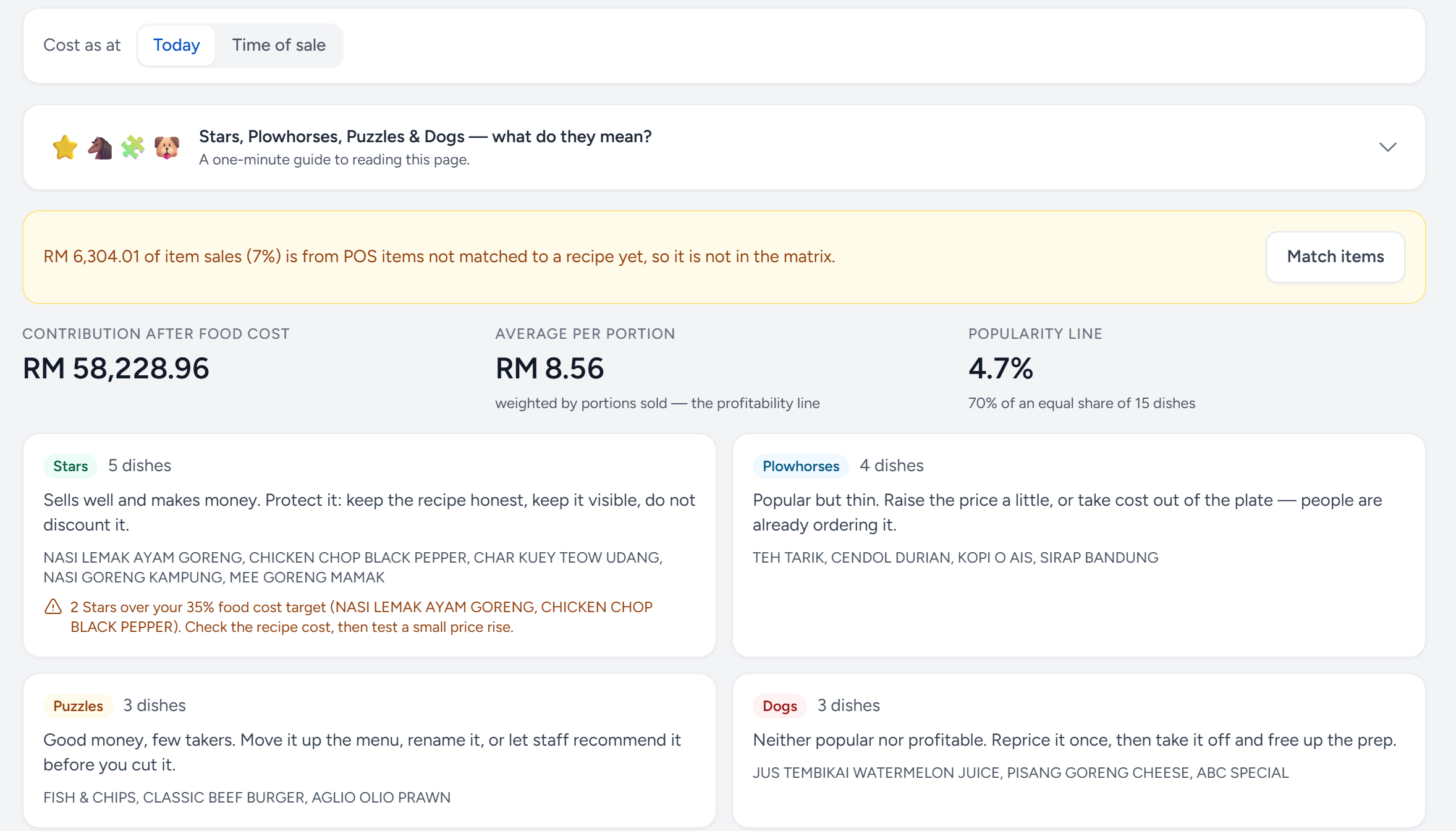Image resolution: width=1456 pixels, height=831 pixels.
Task: Click the 4.7% popularity line value
Action: coord(1001,368)
